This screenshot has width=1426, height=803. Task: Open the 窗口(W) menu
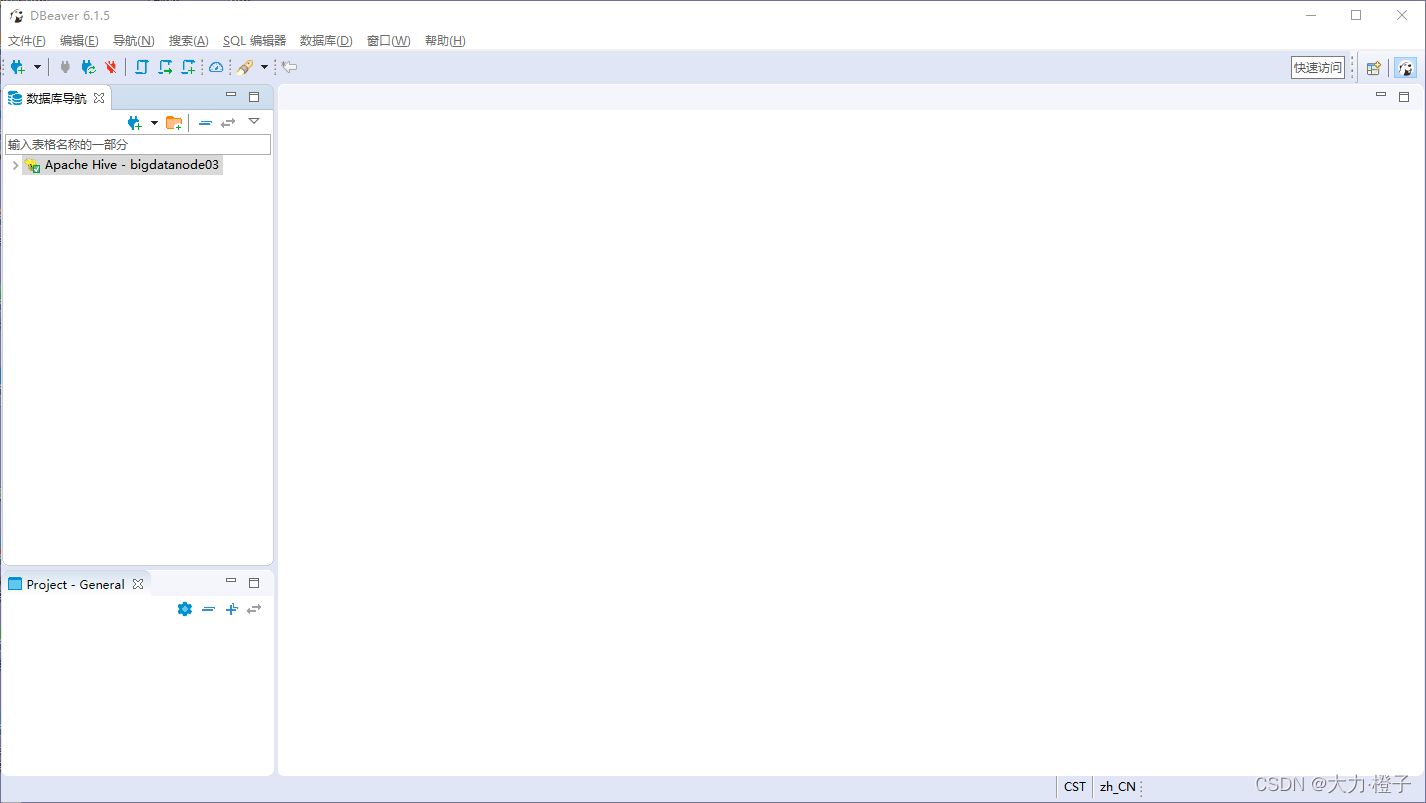[x=388, y=41]
